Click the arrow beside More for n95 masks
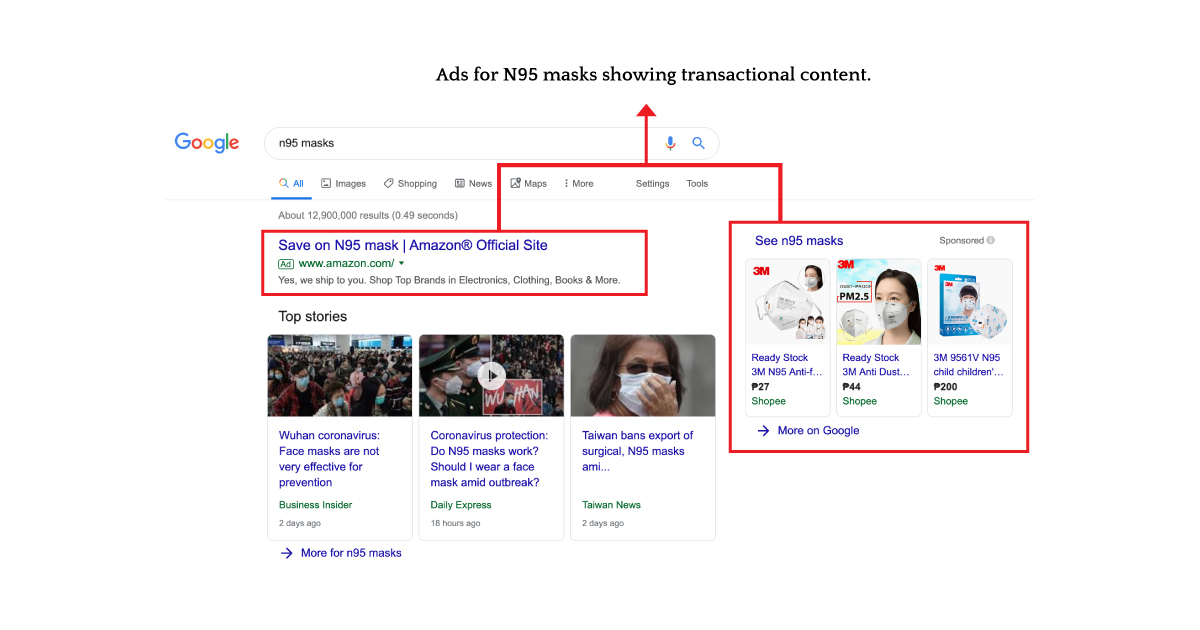 click(x=286, y=553)
